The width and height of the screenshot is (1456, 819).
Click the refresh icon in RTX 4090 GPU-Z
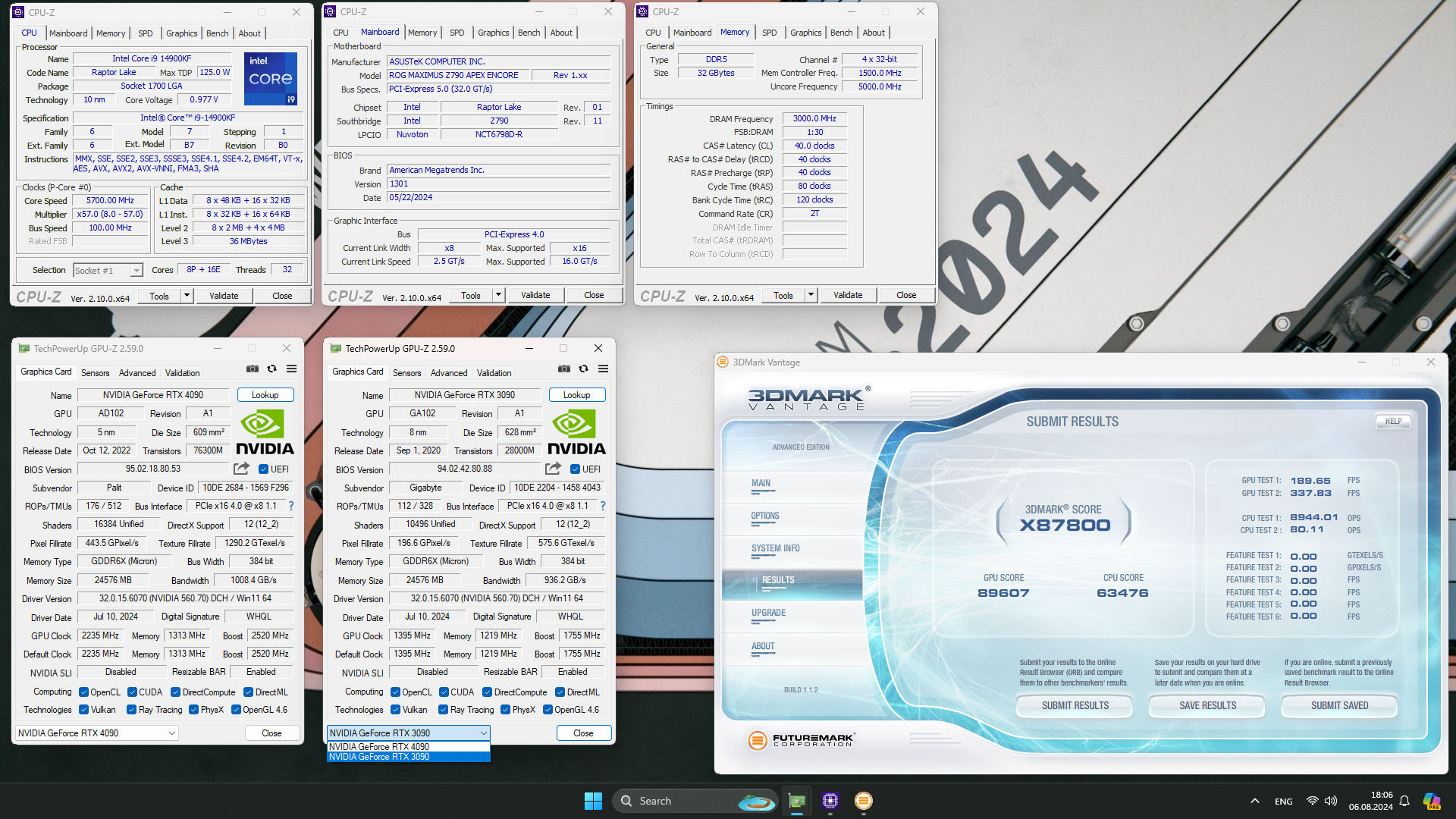click(271, 369)
